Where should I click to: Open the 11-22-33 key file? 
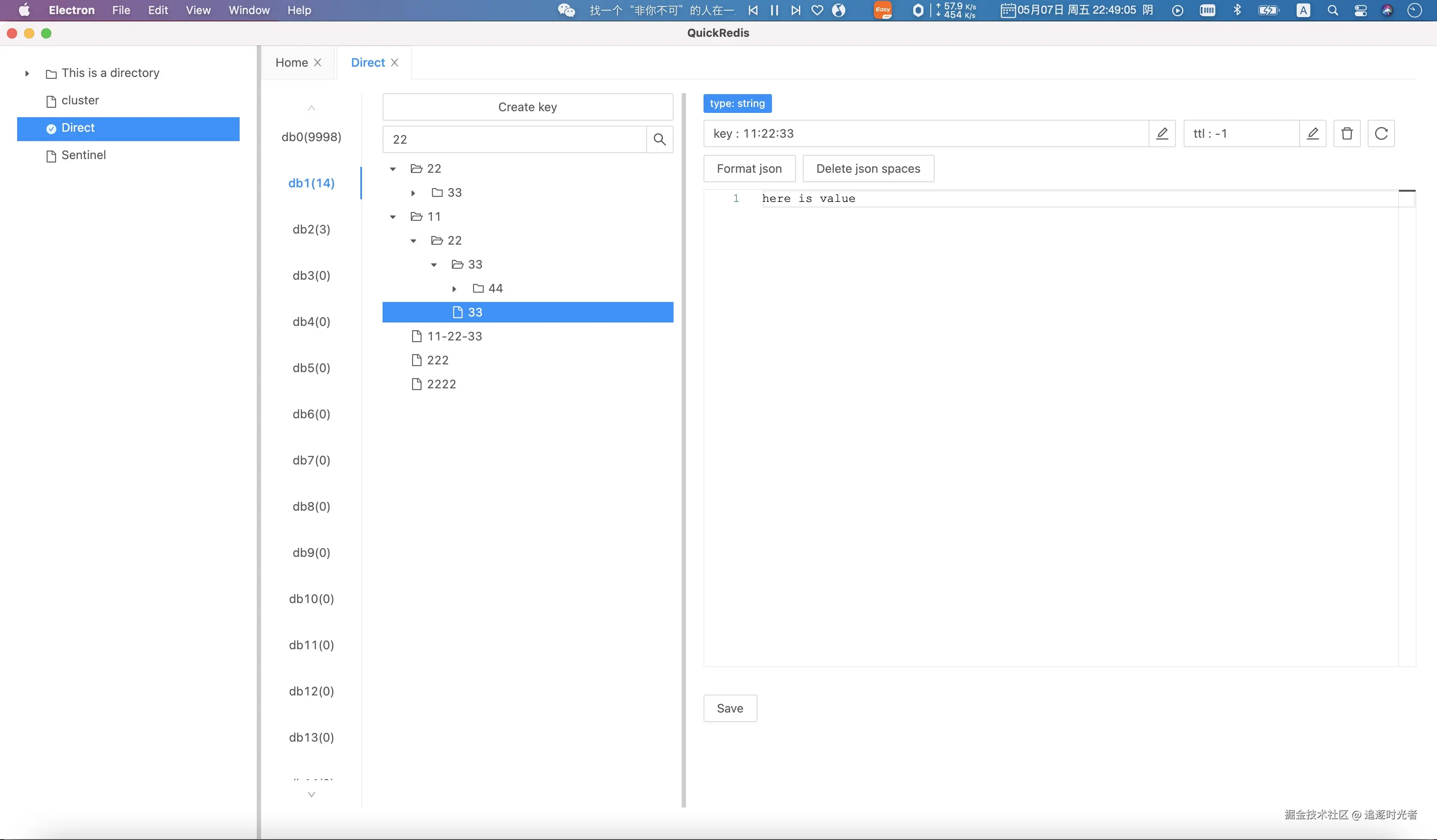point(454,336)
